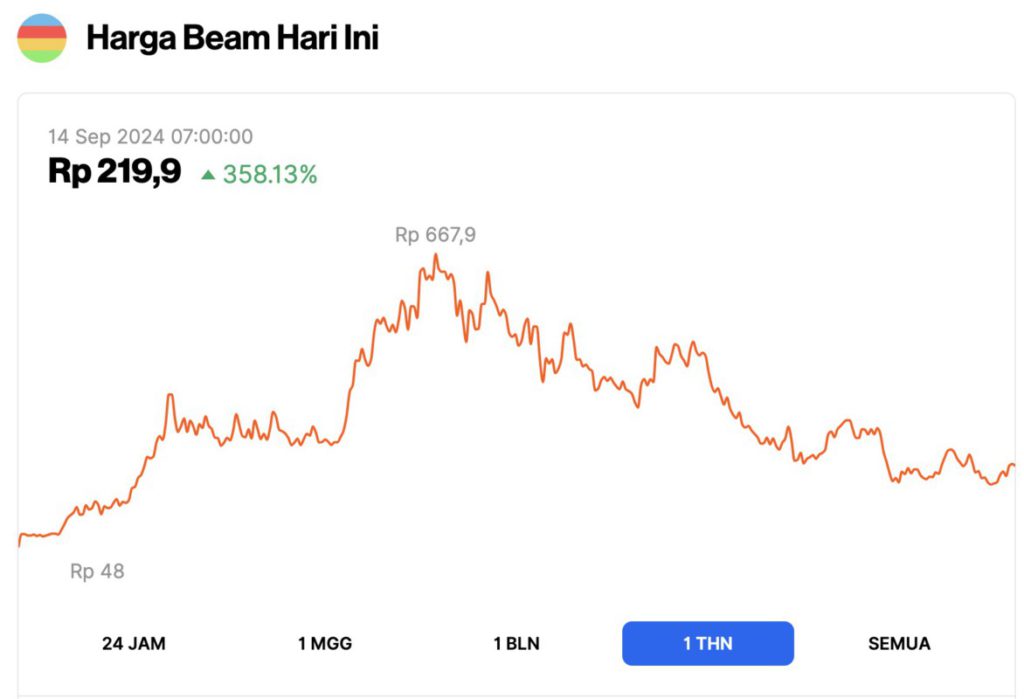
Task: Select the 24 JAM time range tab
Action: coord(134,643)
